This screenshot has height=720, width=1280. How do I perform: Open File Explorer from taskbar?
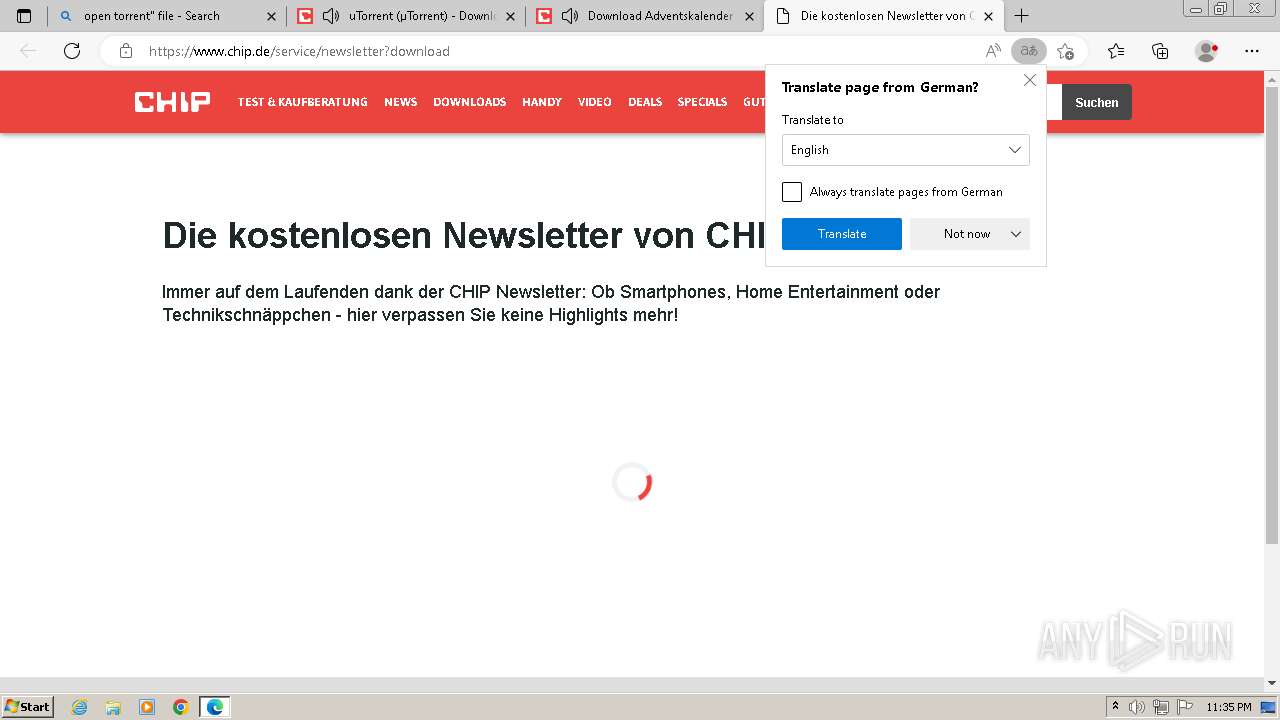[113, 707]
